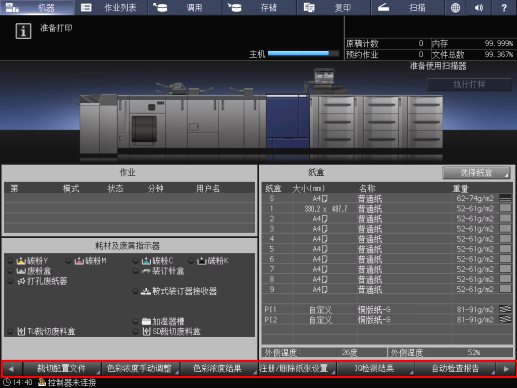
Task: Click the 加湿器槽 humidifier tank icon
Action: tap(146, 321)
